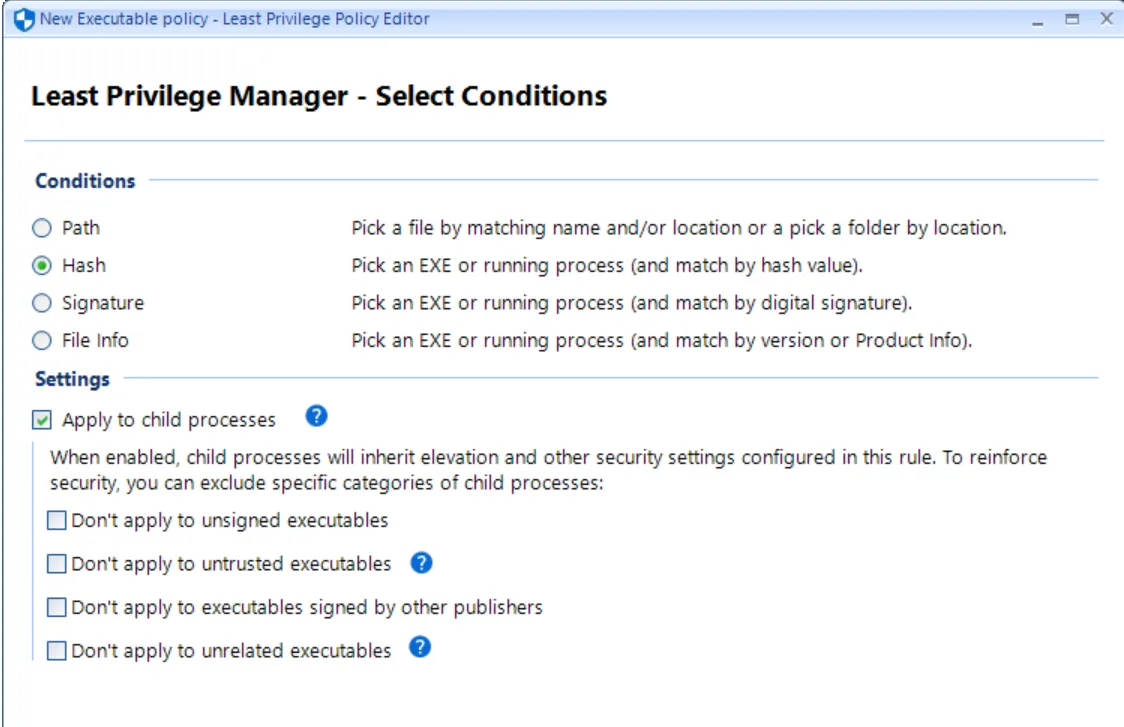Uncheck Apply to child processes
Image resolution: width=1124 pixels, height=727 pixels.
tap(44, 420)
